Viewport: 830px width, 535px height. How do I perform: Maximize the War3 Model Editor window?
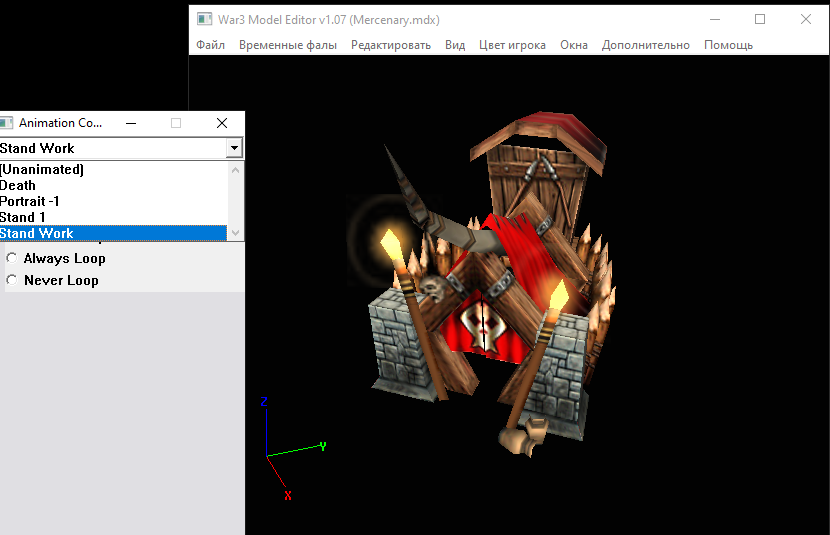click(760, 20)
